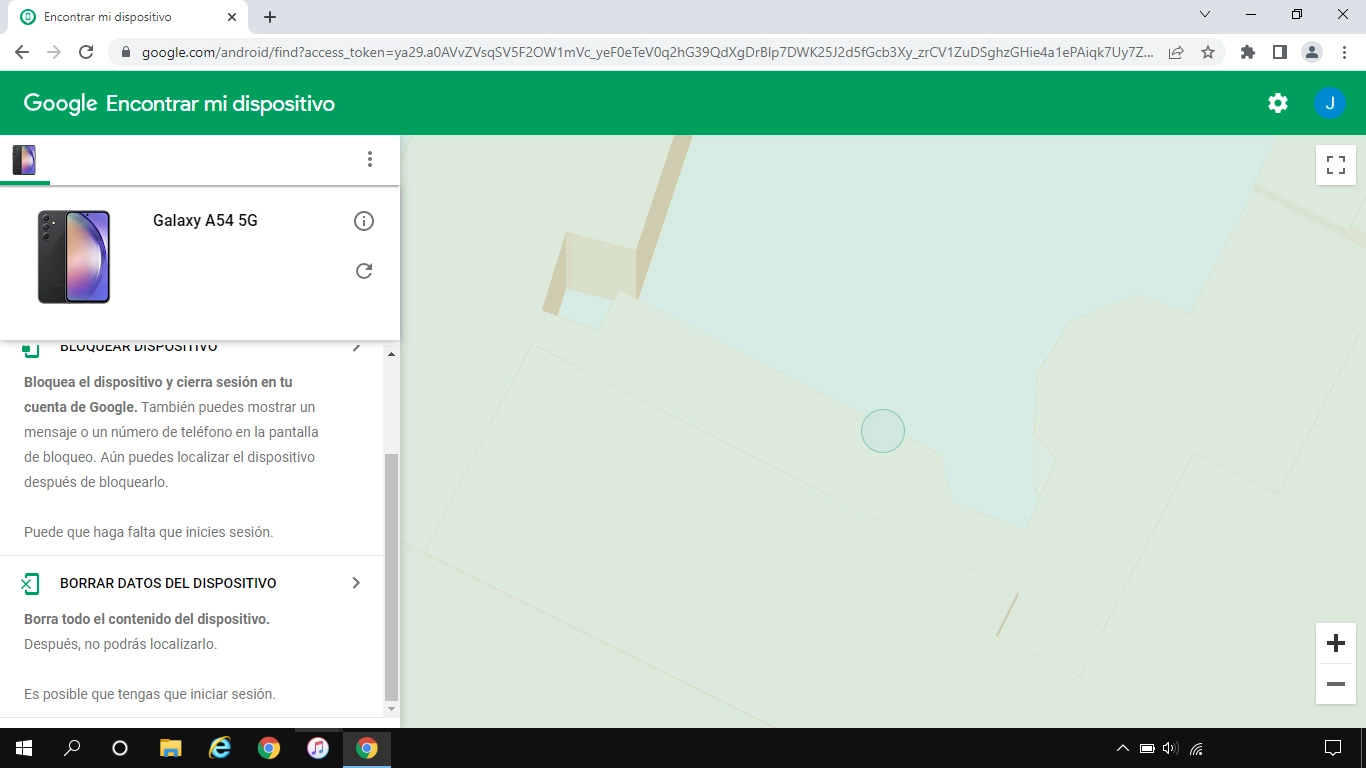
Task: Reload the page in Chrome
Action: [x=86, y=52]
